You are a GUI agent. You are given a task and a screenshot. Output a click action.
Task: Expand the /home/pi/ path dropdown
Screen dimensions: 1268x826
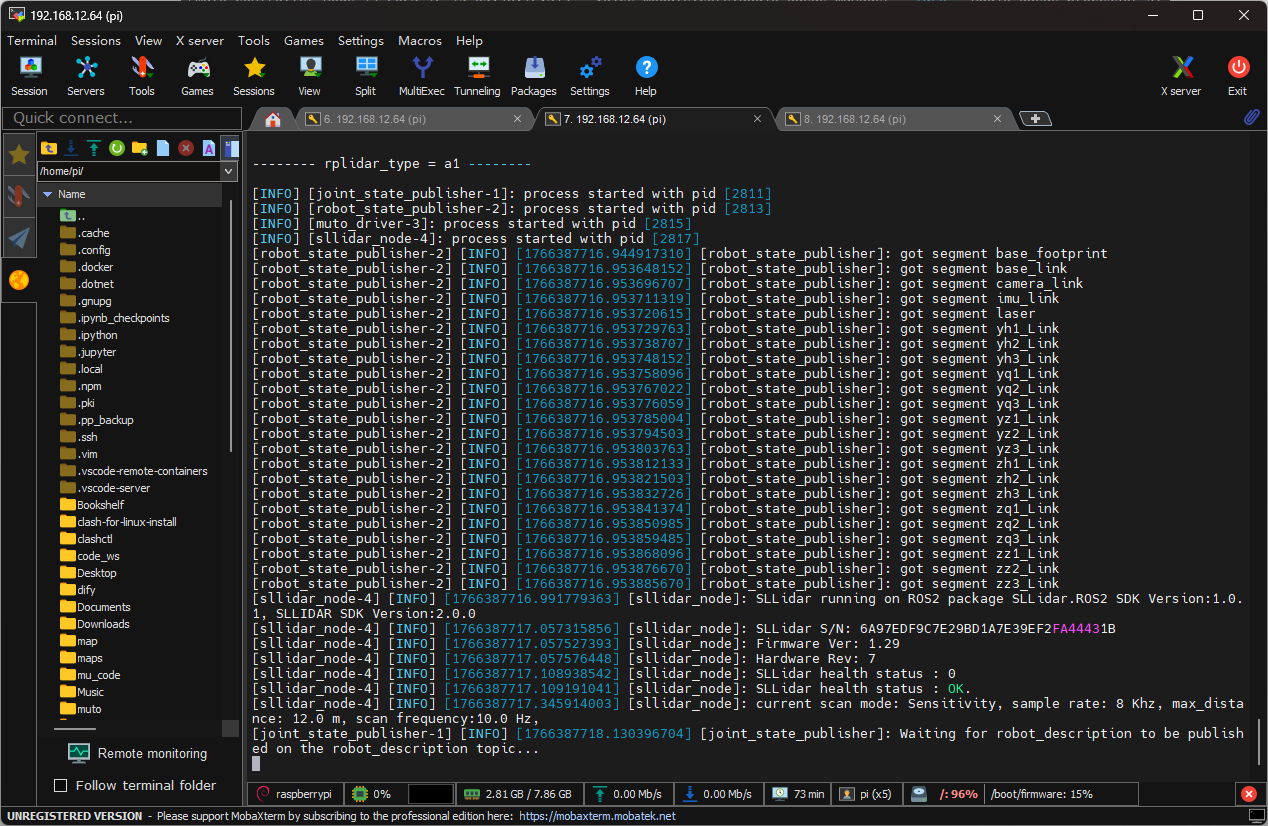coord(227,171)
